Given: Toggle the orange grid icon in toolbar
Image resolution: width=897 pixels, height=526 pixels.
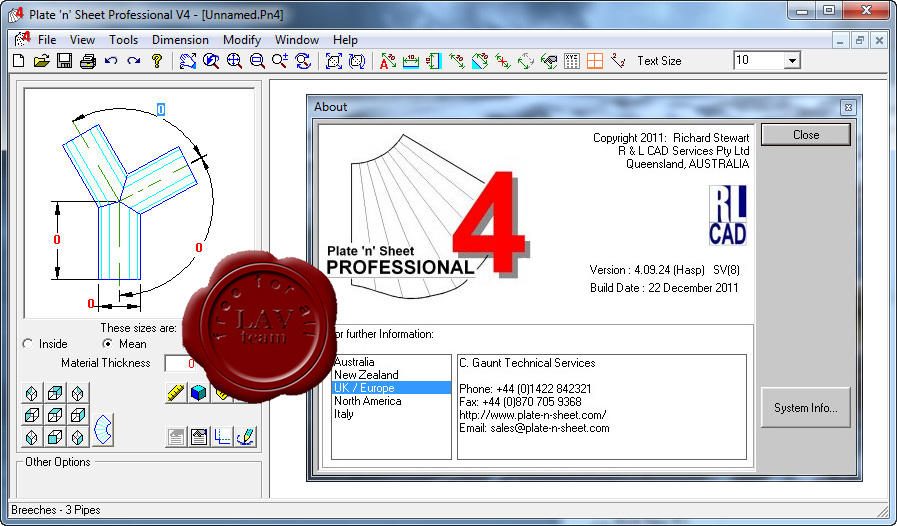Looking at the screenshot, I should [595, 61].
